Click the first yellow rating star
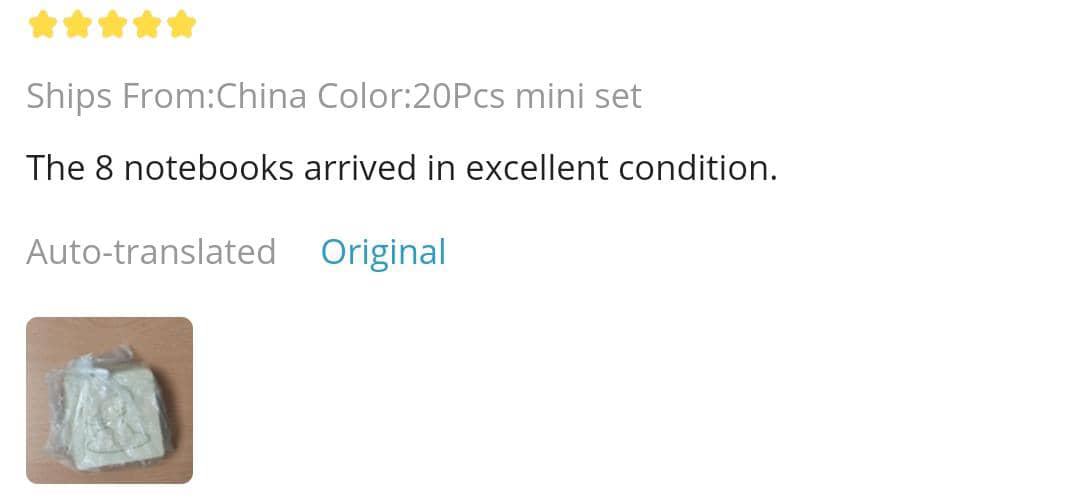The height and width of the screenshot is (504, 1080). (x=42, y=24)
